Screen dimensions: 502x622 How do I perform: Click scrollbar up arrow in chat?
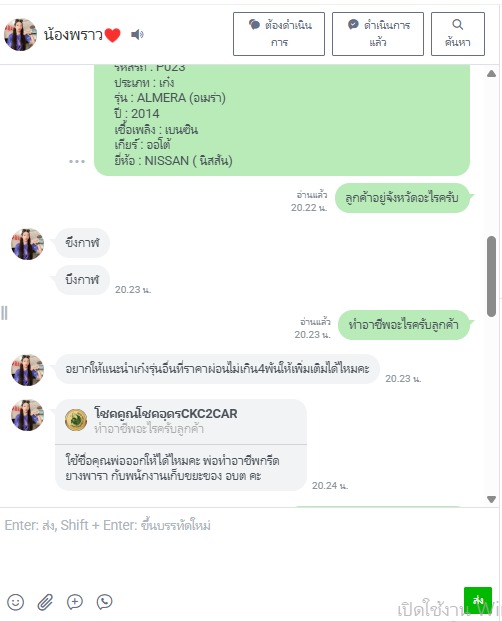(491, 73)
